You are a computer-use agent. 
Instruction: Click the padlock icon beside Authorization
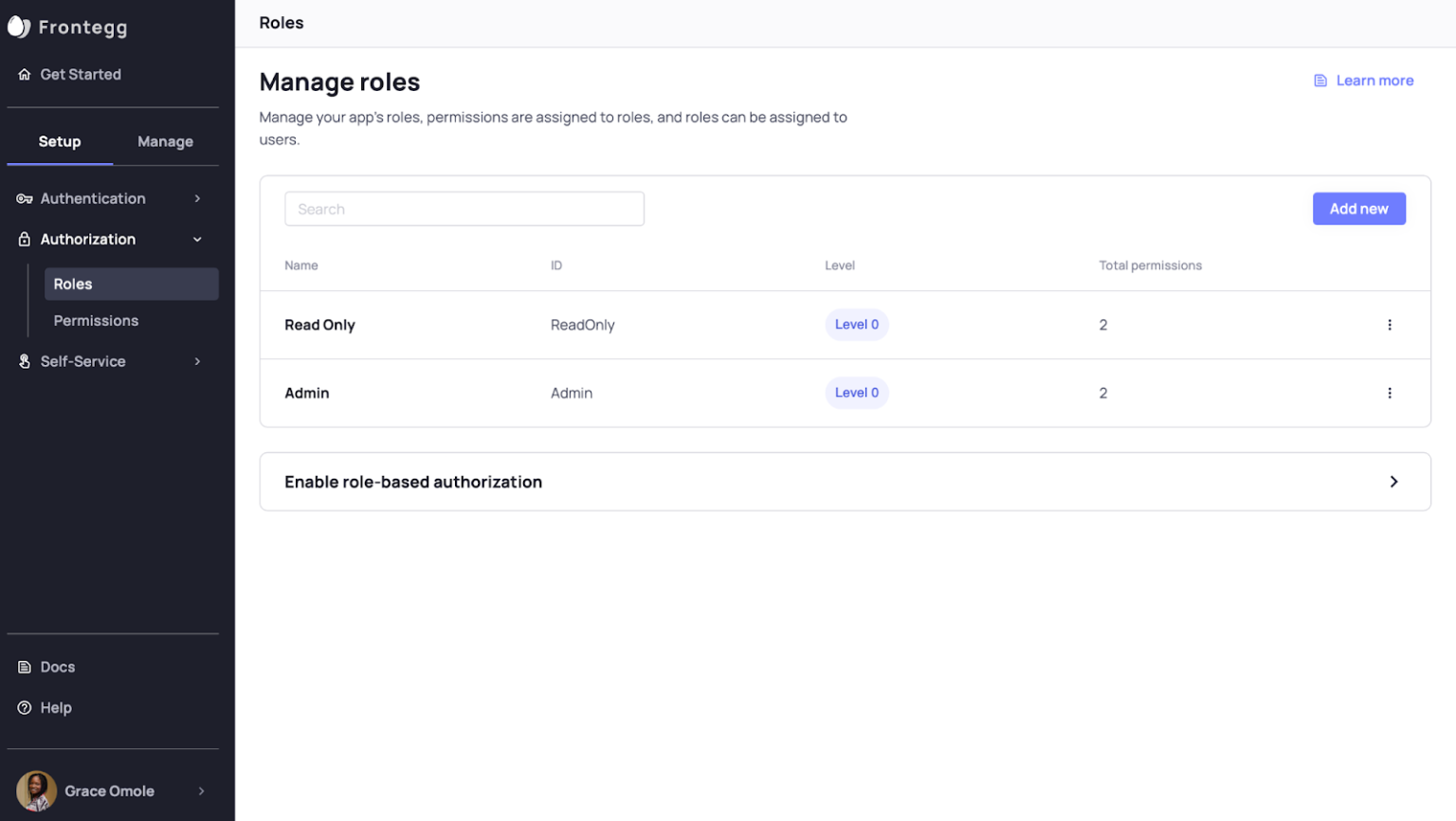(24, 239)
